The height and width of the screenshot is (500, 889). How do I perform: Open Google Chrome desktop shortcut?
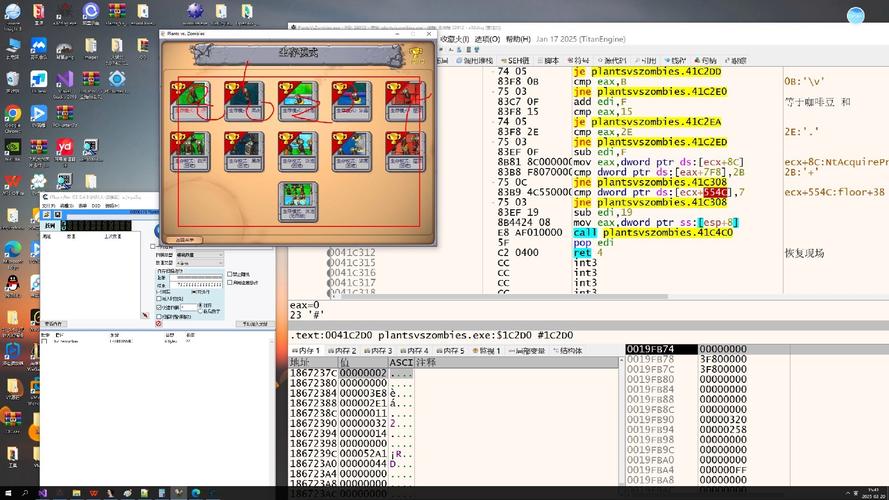[12, 115]
